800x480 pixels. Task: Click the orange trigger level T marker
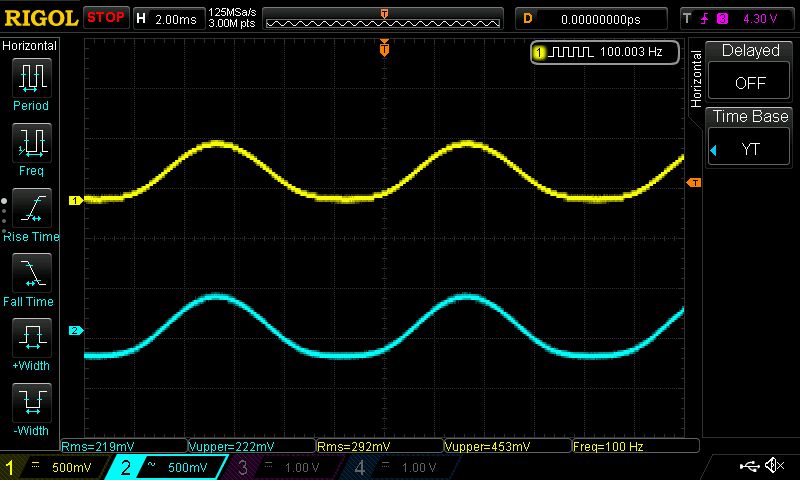[694, 183]
